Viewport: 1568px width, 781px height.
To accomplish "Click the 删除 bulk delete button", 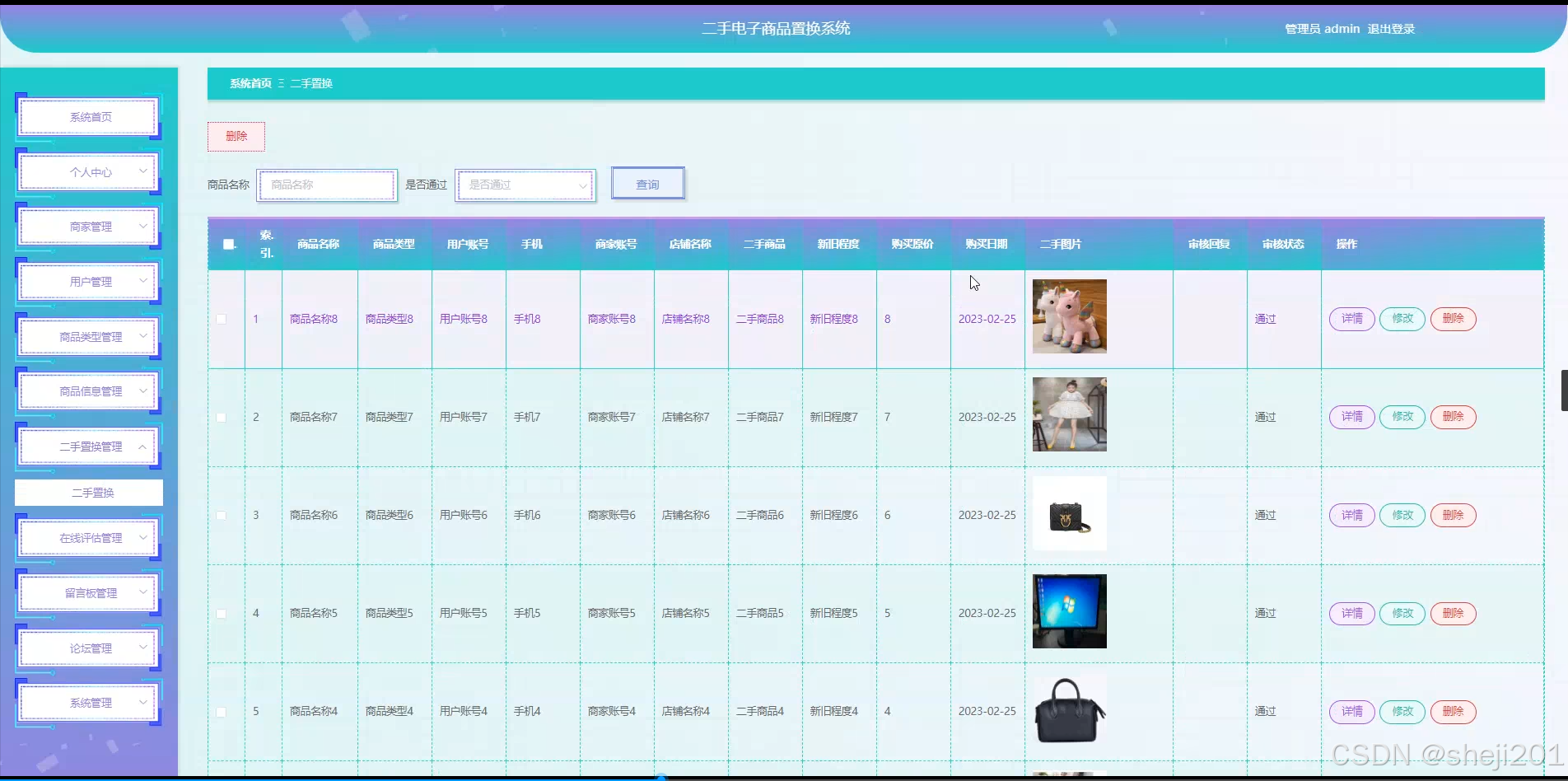I will coord(236,136).
